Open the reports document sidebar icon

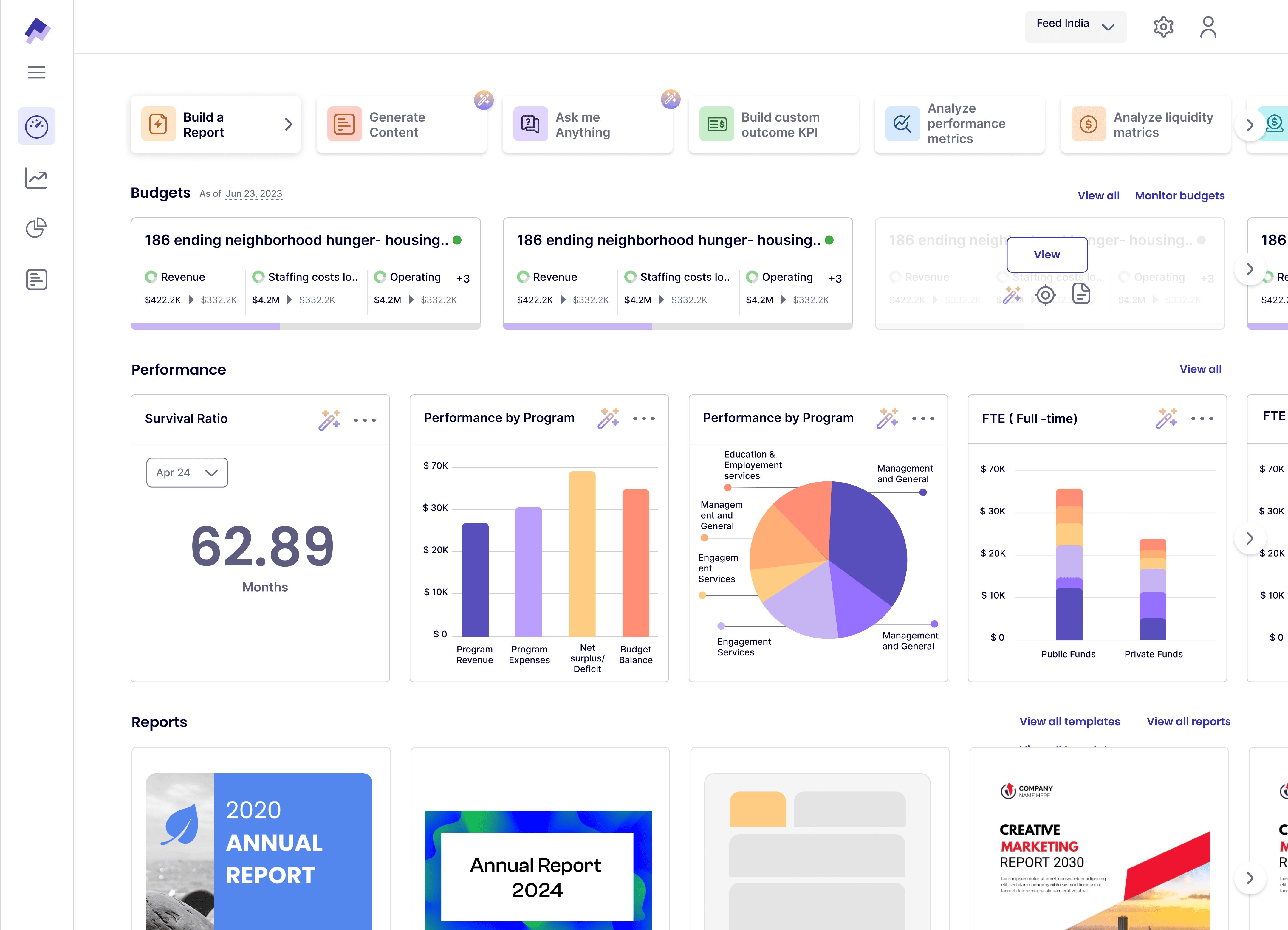36,279
